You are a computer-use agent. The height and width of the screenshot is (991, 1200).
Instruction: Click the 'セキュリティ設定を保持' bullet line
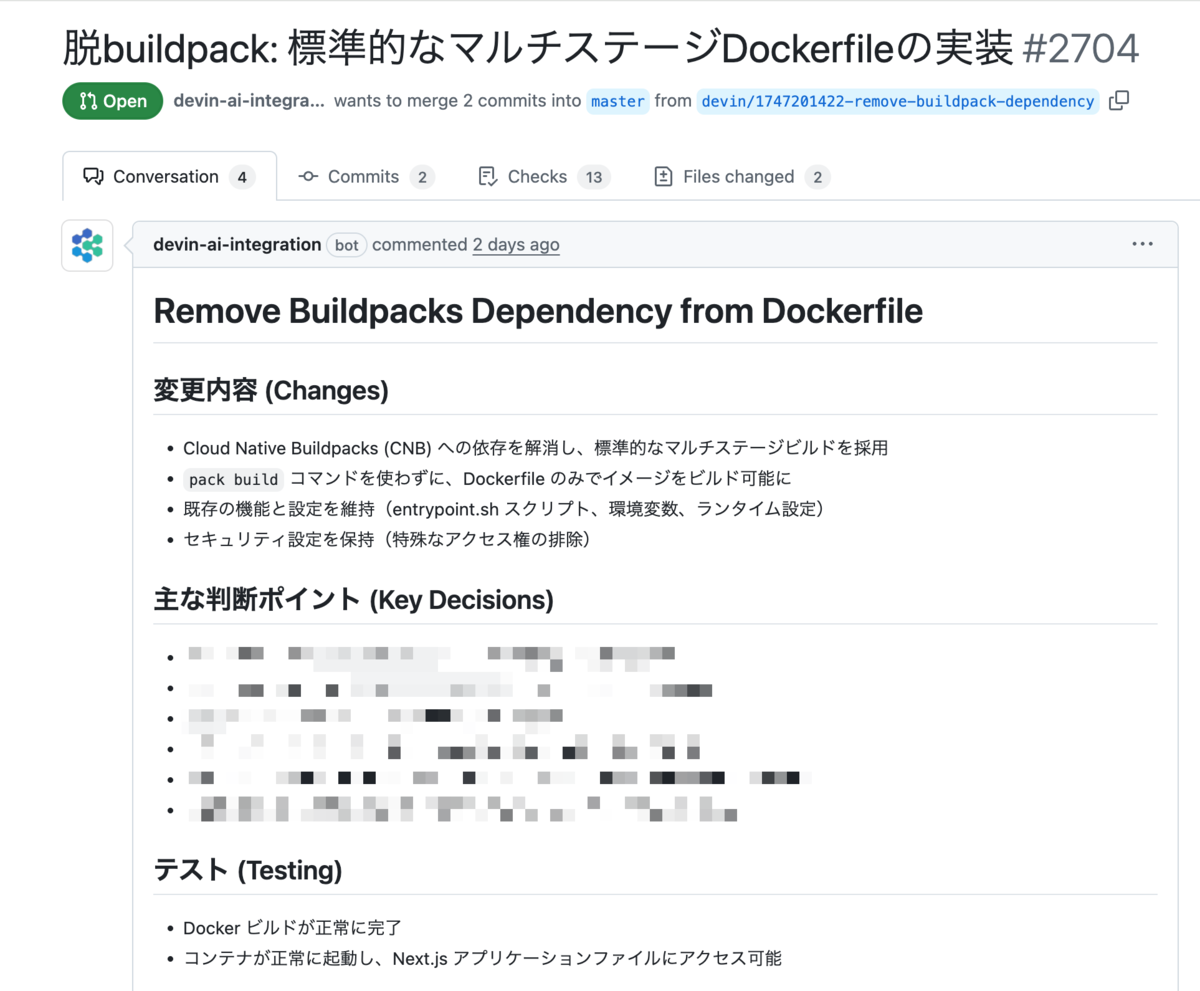[391, 540]
